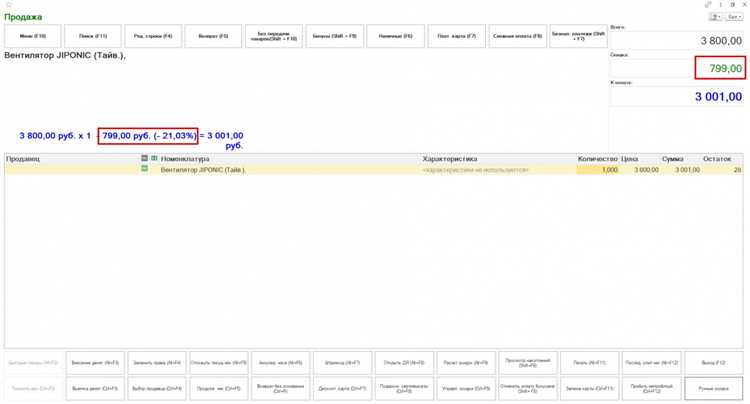Pay with Наличные (F6)
This screenshot has width=750, height=404.
tap(396, 37)
